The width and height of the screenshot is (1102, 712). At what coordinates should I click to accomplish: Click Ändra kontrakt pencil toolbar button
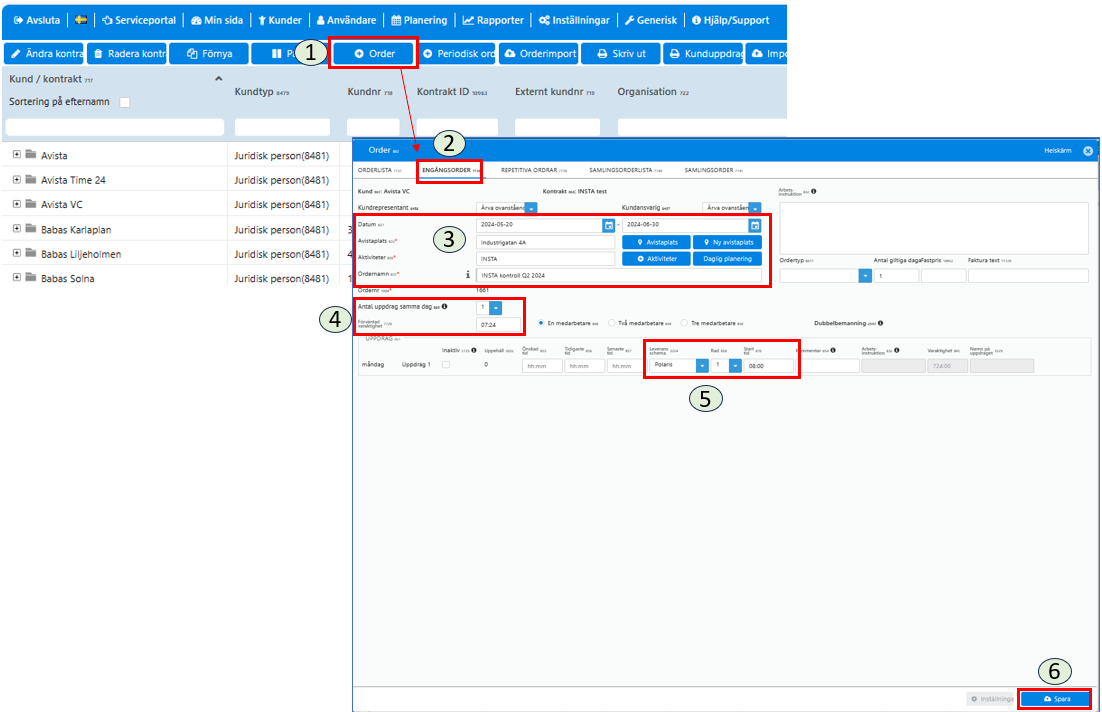point(44,53)
